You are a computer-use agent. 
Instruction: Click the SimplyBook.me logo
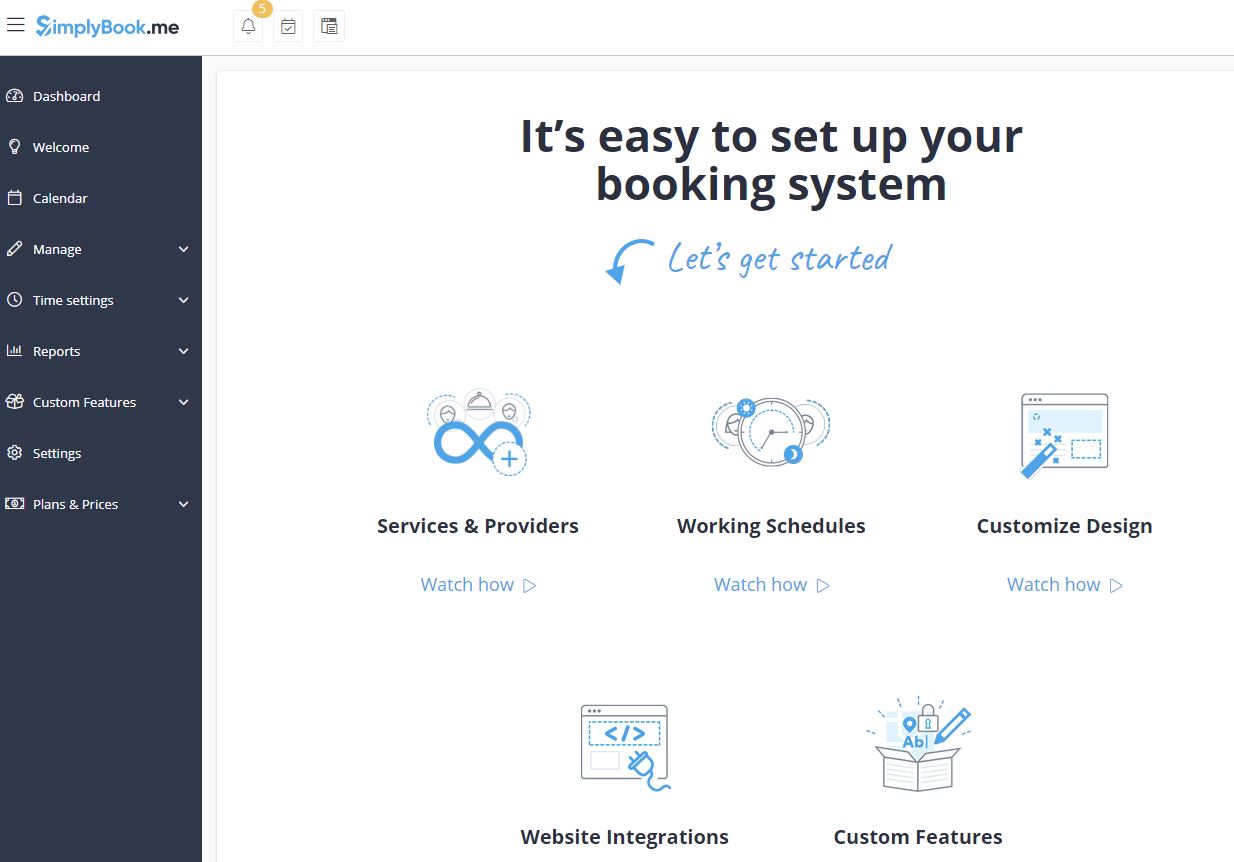(108, 27)
